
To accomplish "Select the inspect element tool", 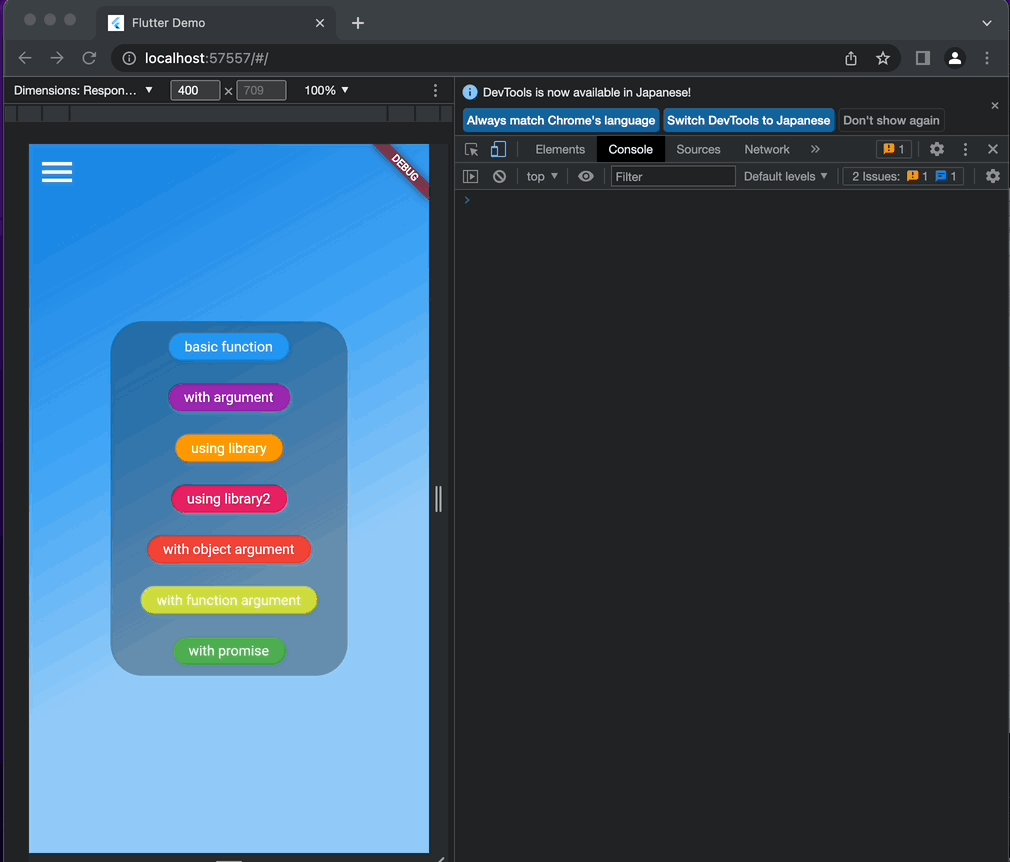I will tap(472, 149).
